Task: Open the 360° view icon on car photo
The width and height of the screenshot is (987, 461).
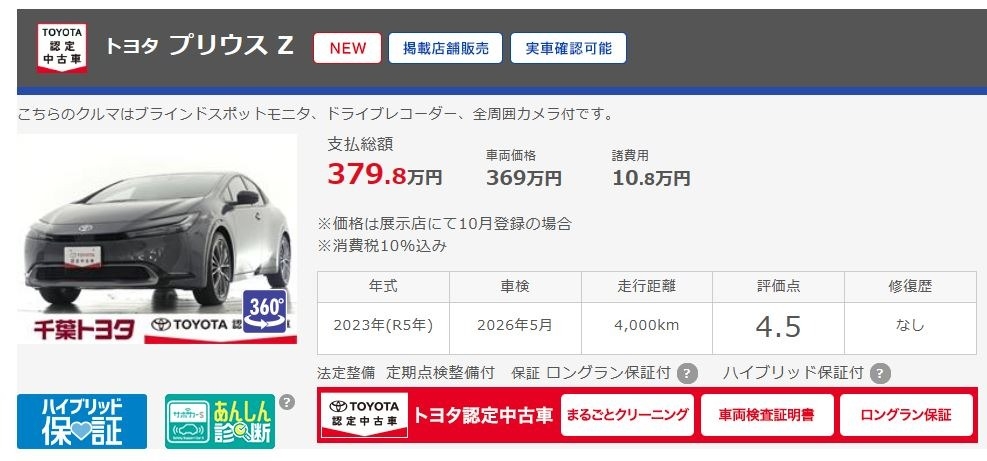Action: pyautogui.click(x=264, y=310)
